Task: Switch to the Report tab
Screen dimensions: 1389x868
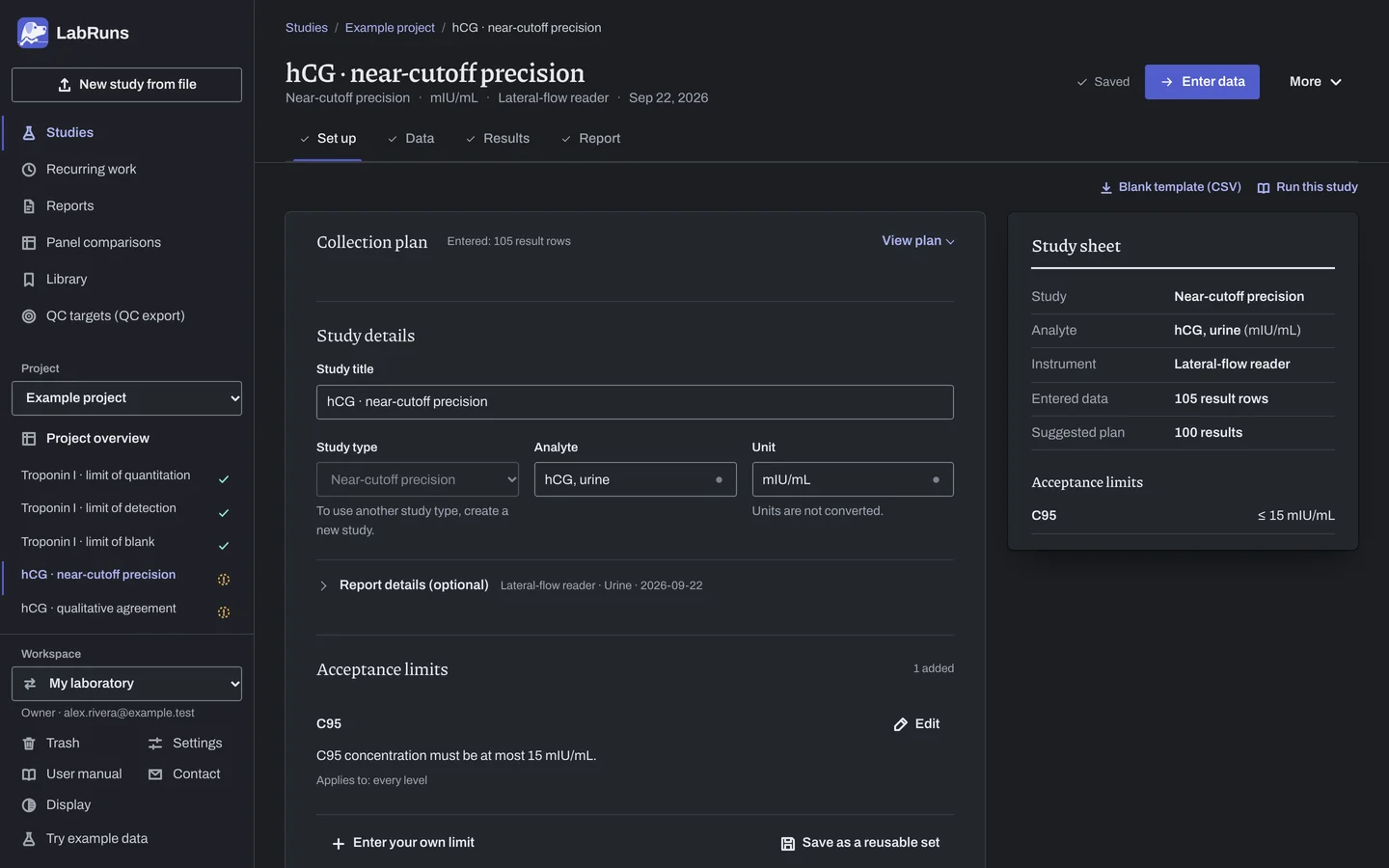Action: pyautogui.click(x=590, y=139)
